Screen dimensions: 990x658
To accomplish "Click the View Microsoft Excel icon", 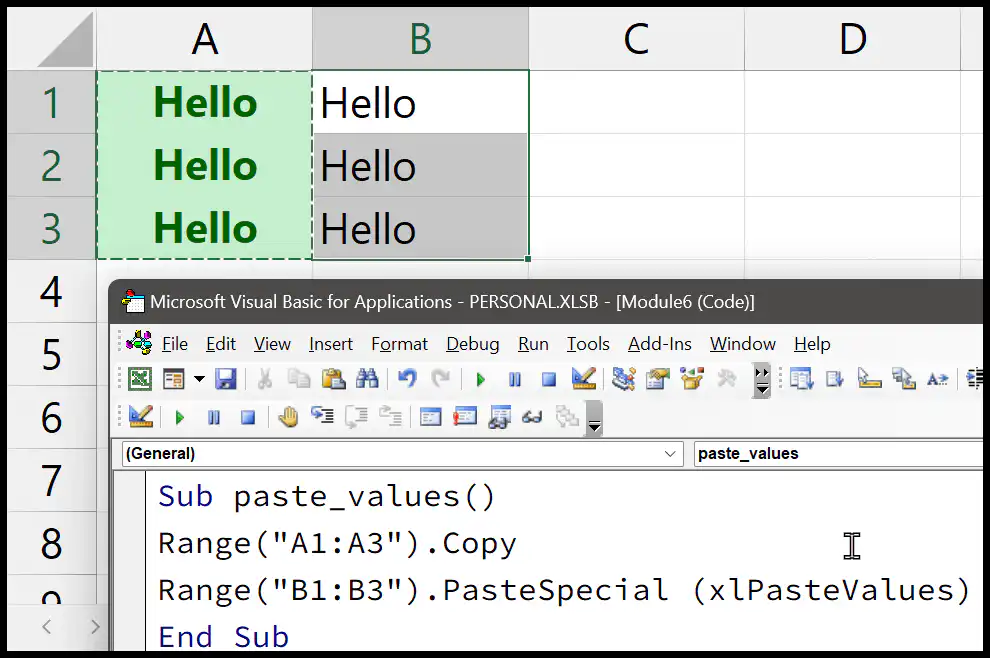I will click(x=140, y=379).
